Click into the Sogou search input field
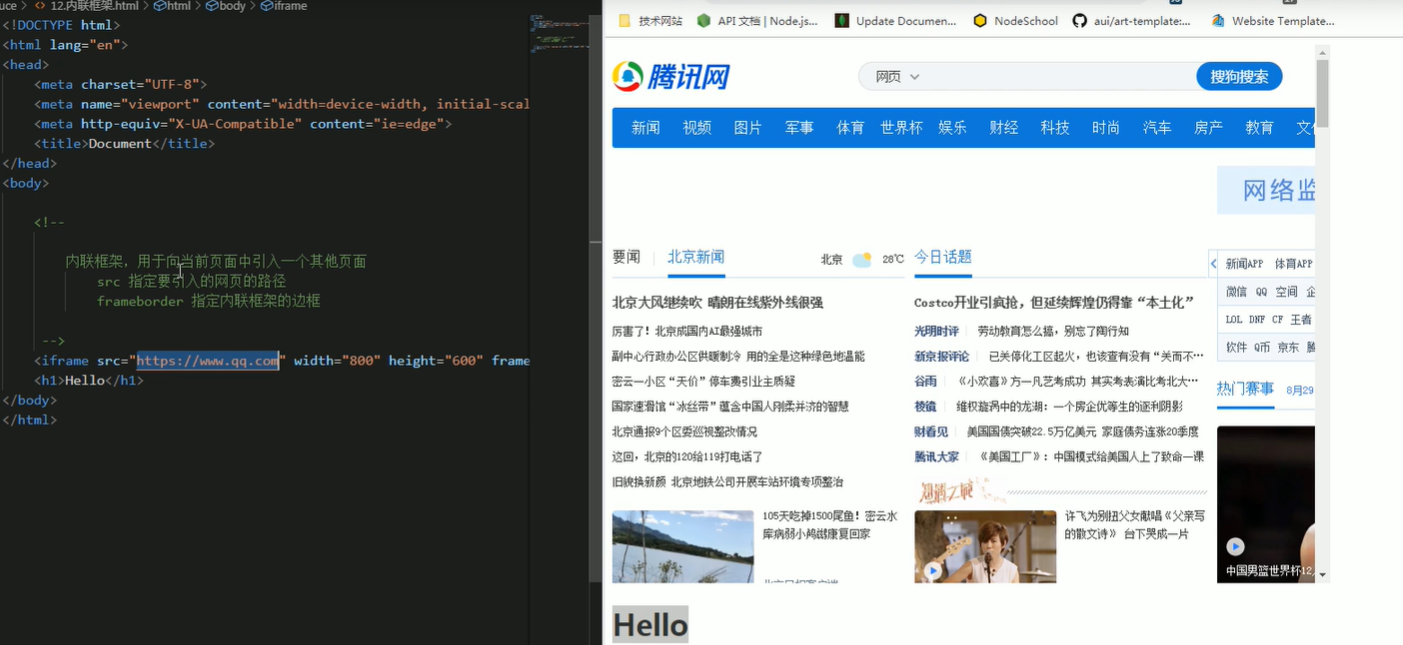Image resolution: width=1403 pixels, height=645 pixels. [1060, 77]
